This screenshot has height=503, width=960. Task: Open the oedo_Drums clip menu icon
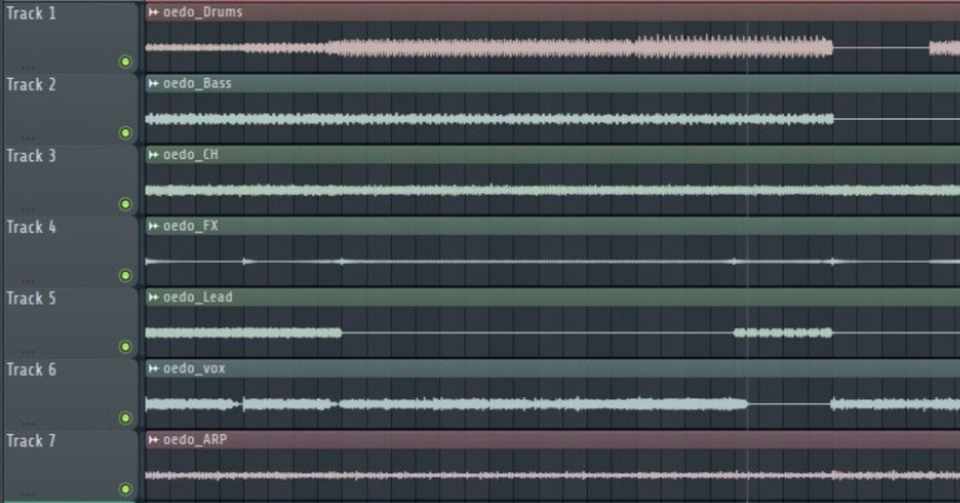pyautogui.click(x=153, y=12)
